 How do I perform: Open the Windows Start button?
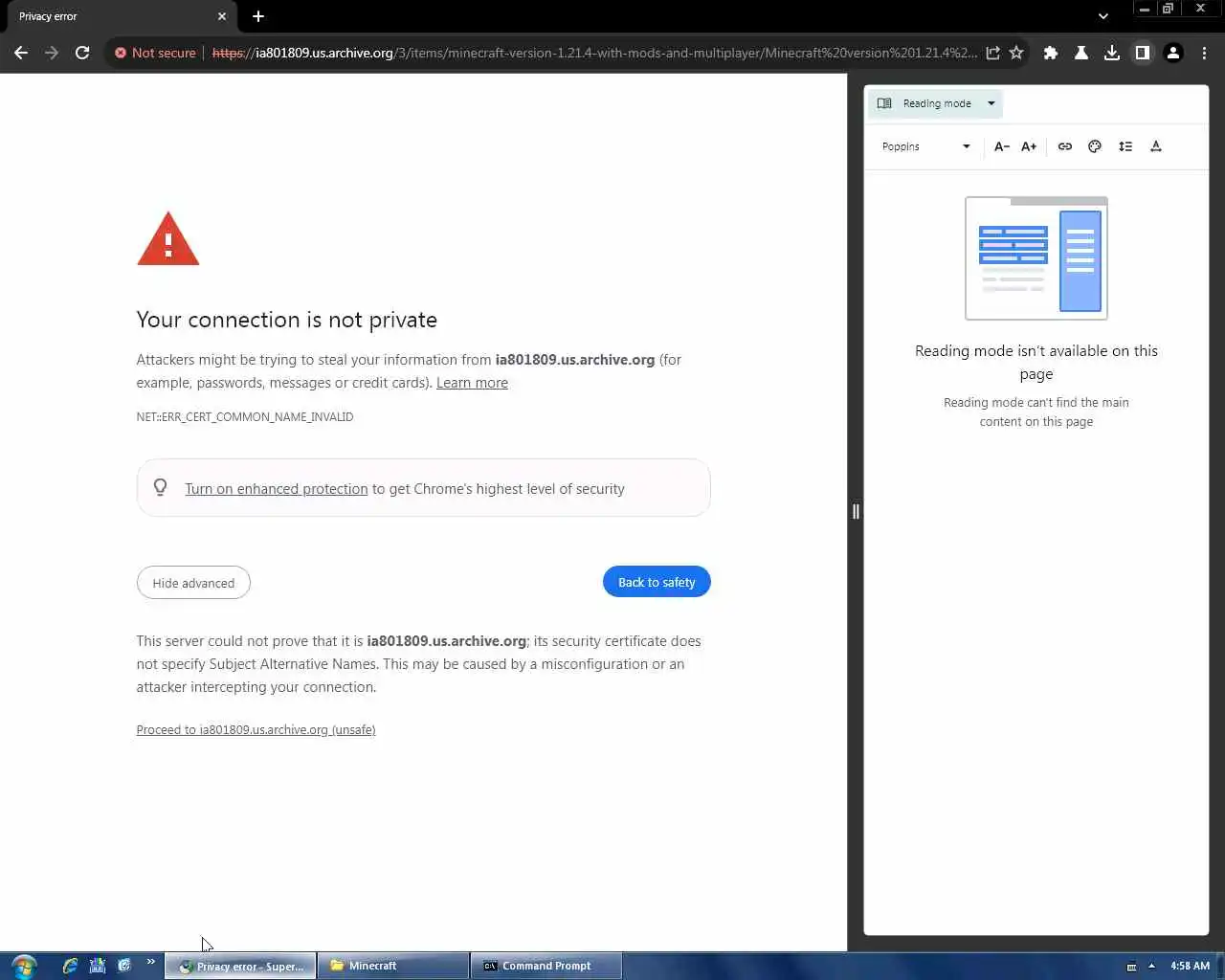click(x=24, y=966)
